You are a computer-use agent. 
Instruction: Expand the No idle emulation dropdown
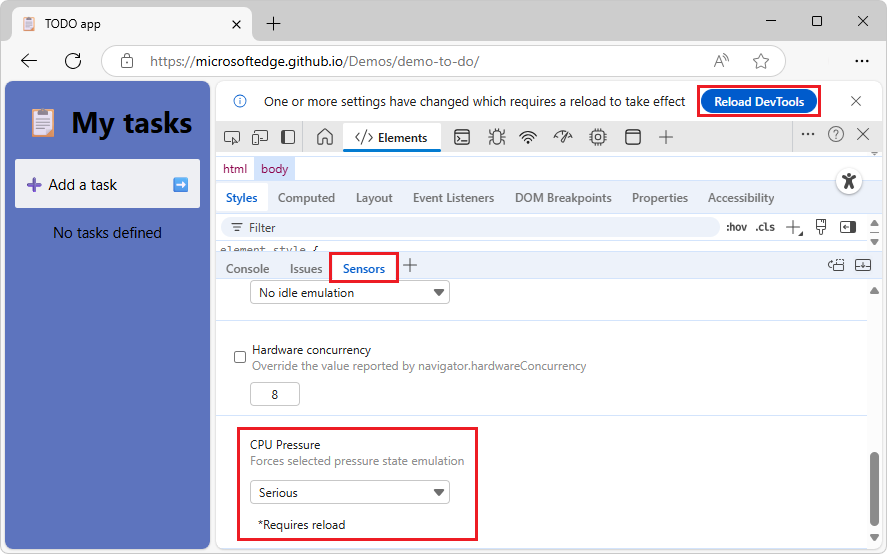pos(350,293)
